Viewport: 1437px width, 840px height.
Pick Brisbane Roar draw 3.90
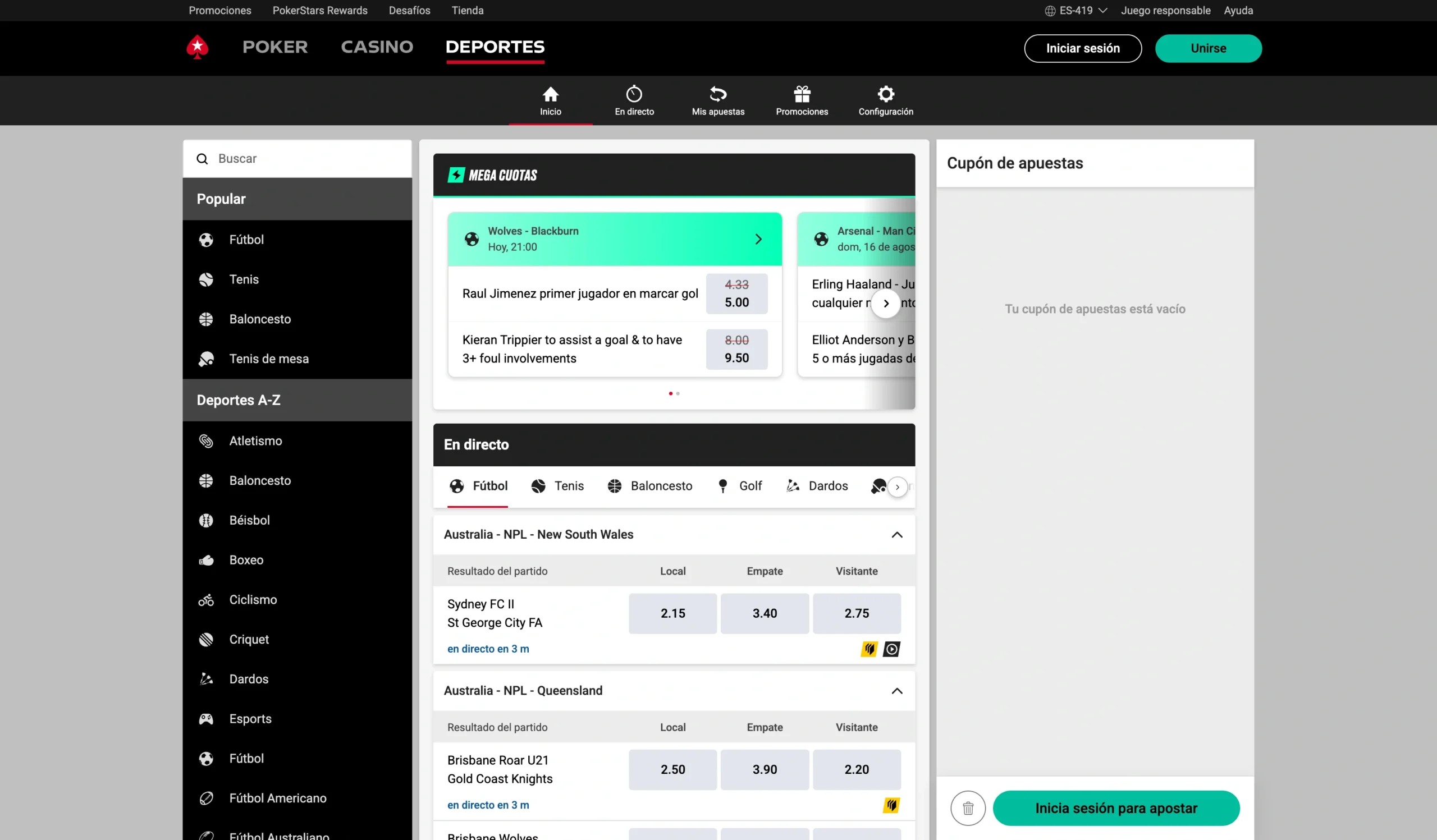[x=765, y=770]
